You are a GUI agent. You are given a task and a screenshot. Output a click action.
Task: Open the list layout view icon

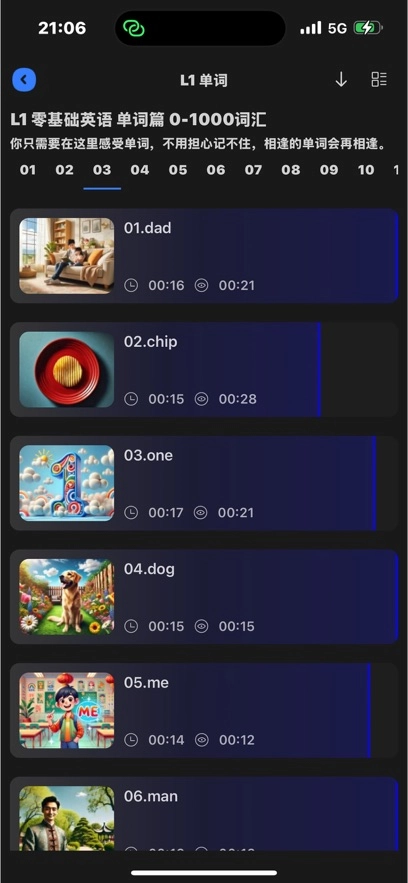[x=379, y=79]
